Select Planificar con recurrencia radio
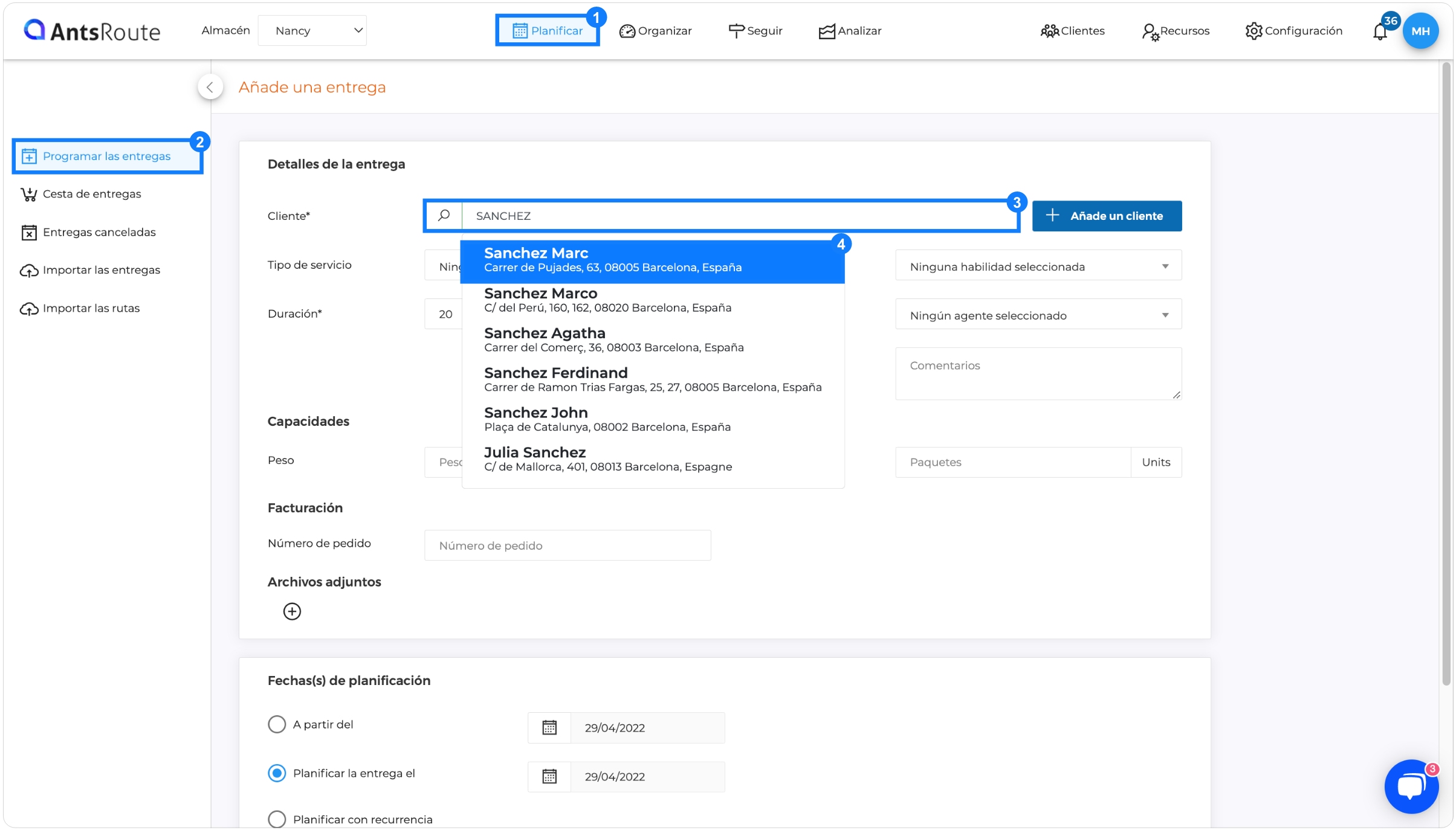Image resolution: width=1456 pixels, height=830 pixels. 277,819
